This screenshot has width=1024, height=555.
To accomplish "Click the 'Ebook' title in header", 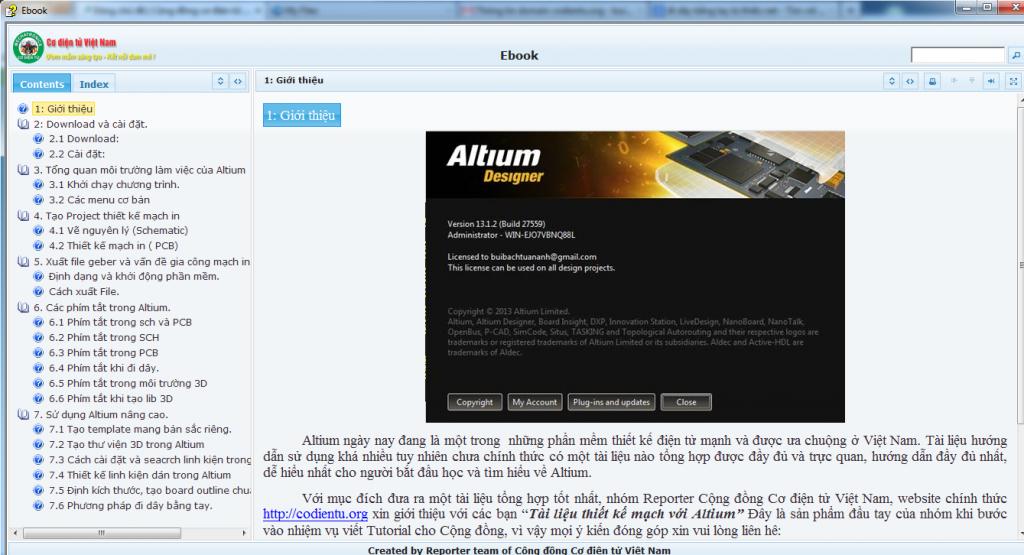I will pyautogui.click(x=519, y=56).
